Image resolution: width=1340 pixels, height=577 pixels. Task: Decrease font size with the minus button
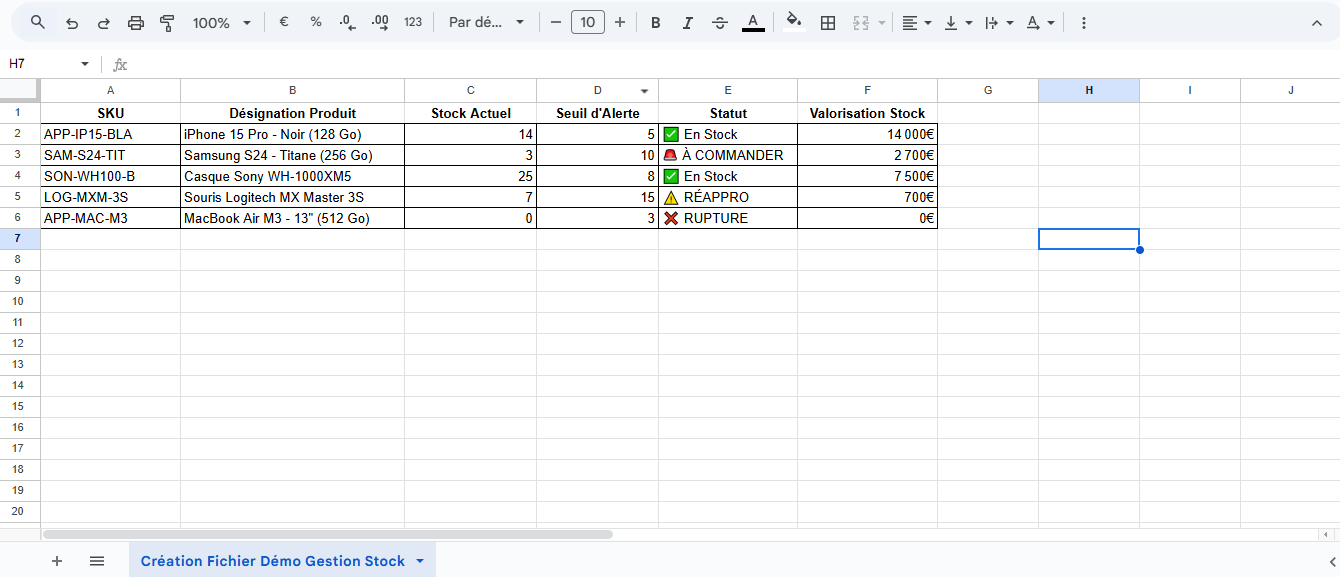point(556,22)
